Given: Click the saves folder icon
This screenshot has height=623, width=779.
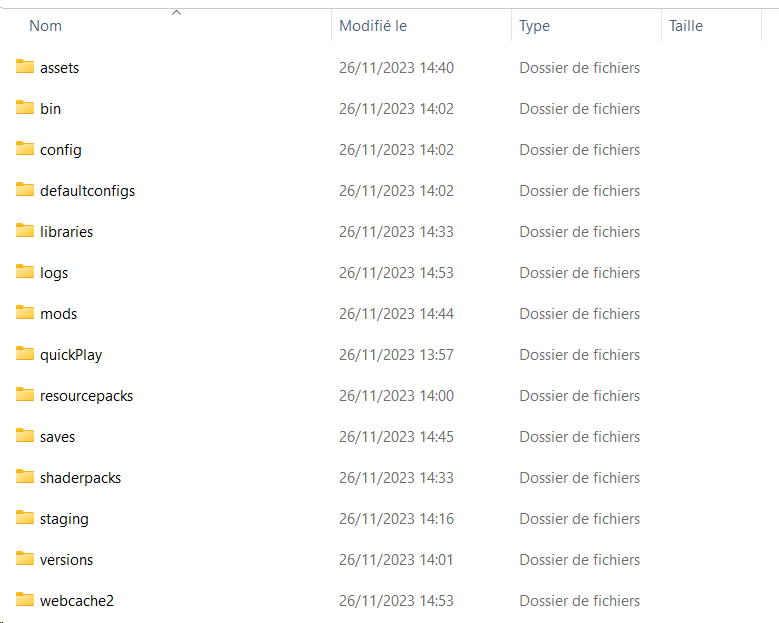Looking at the screenshot, I should pos(25,436).
